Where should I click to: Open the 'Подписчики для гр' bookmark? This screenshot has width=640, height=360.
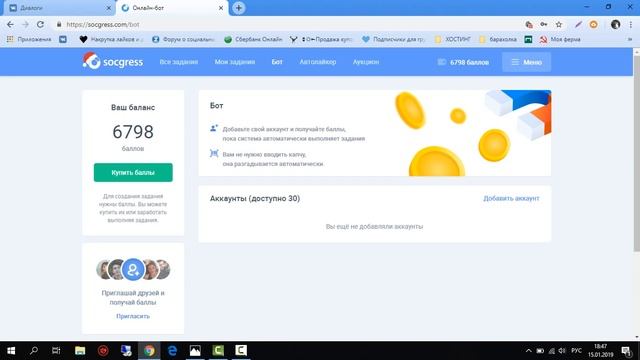[x=394, y=39]
